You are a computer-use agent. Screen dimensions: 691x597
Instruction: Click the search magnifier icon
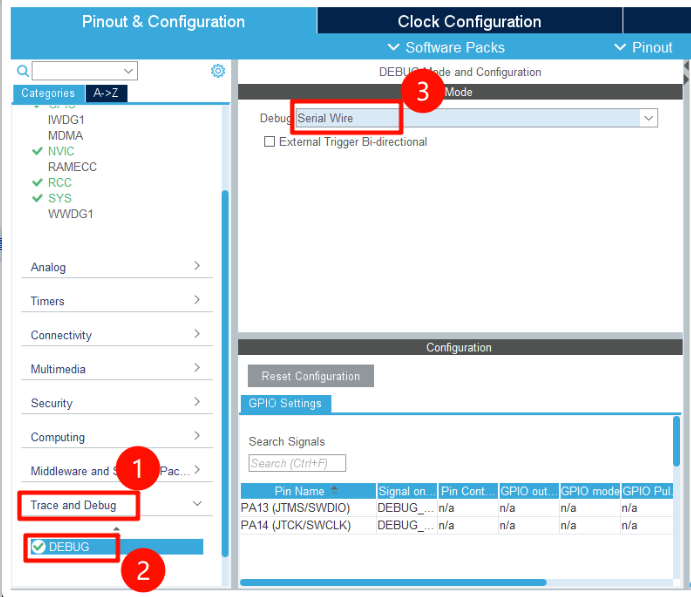(23, 71)
